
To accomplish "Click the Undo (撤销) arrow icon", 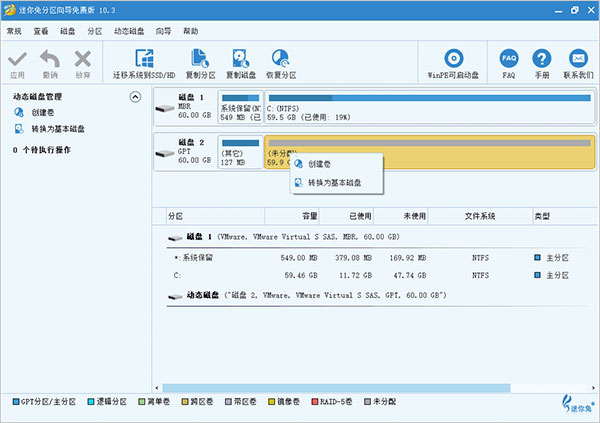I will 50,59.
